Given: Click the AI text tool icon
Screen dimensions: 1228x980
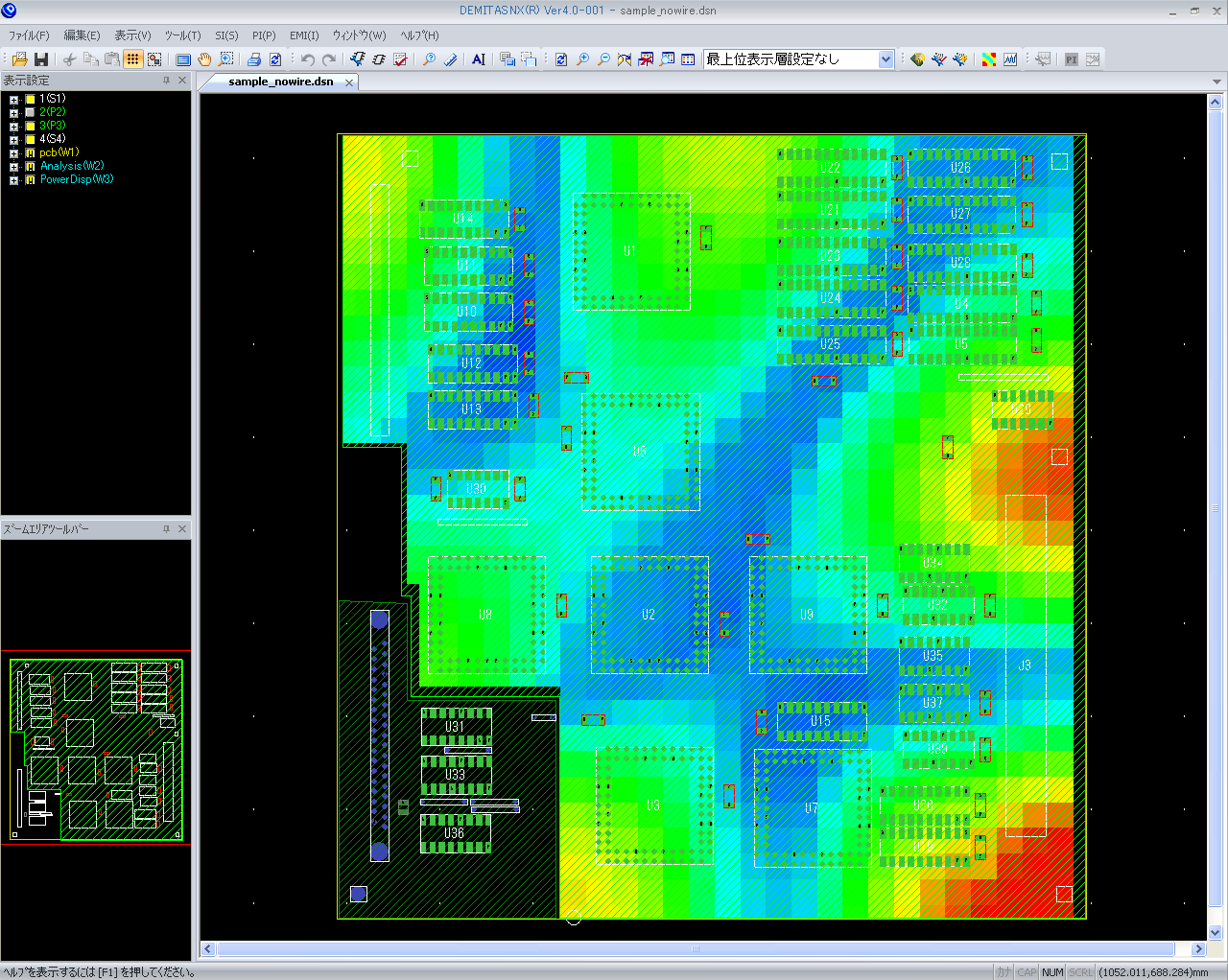Looking at the screenshot, I should click(478, 59).
